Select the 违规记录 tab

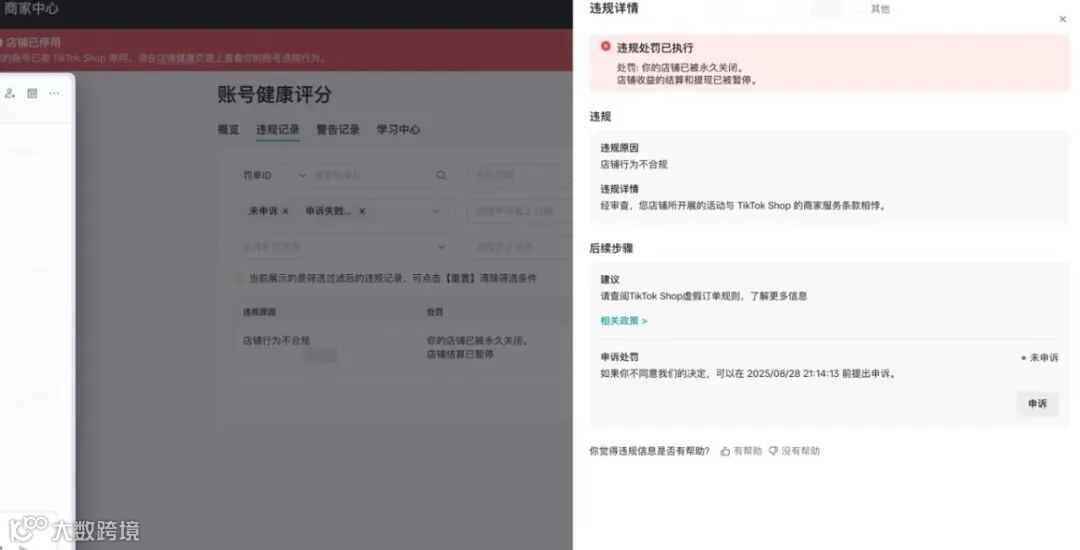coord(278,129)
